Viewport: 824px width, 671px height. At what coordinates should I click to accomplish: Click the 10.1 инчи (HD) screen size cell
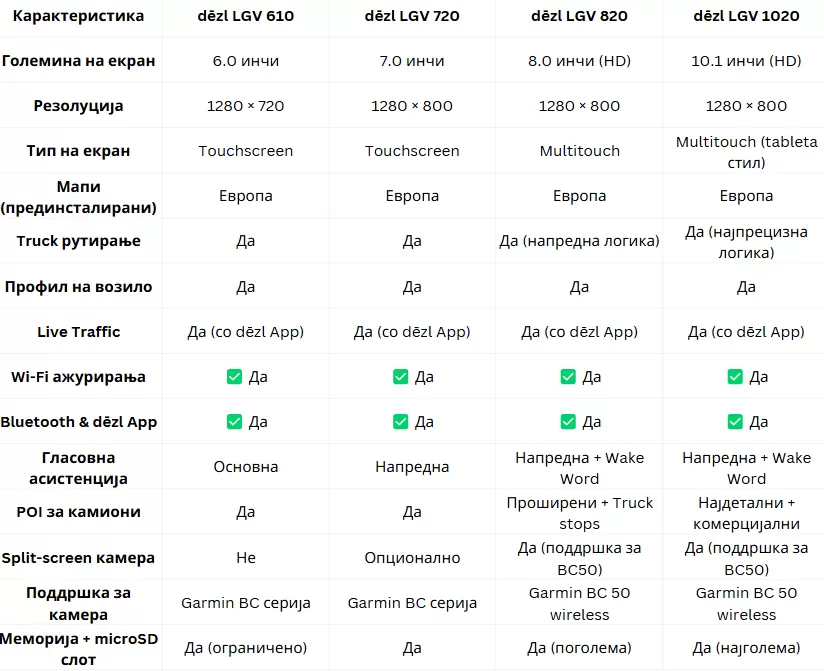pyautogui.click(x=746, y=61)
